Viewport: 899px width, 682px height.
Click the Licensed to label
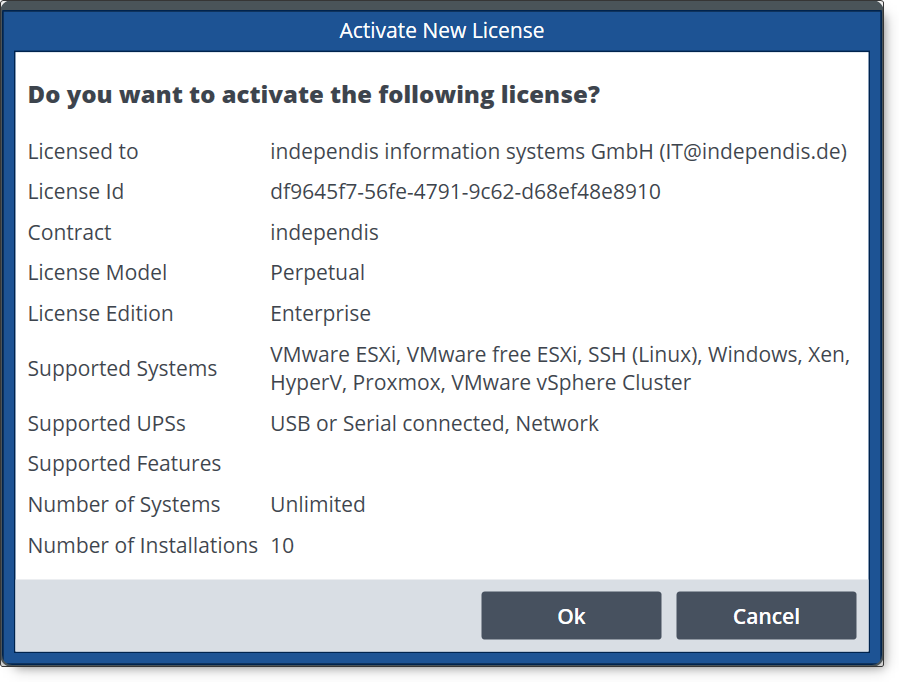(x=83, y=152)
